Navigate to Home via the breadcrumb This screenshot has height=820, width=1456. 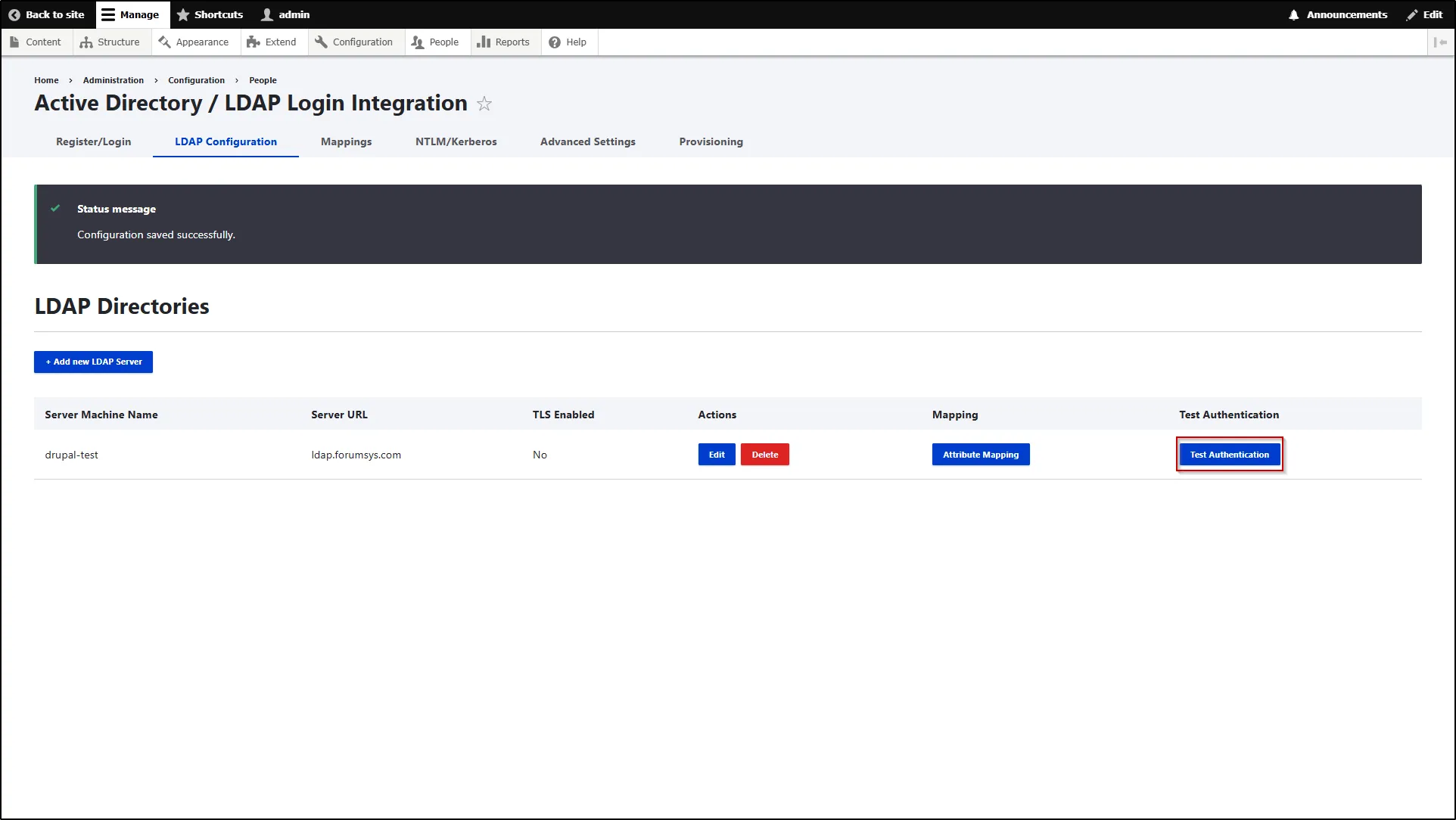46,79
